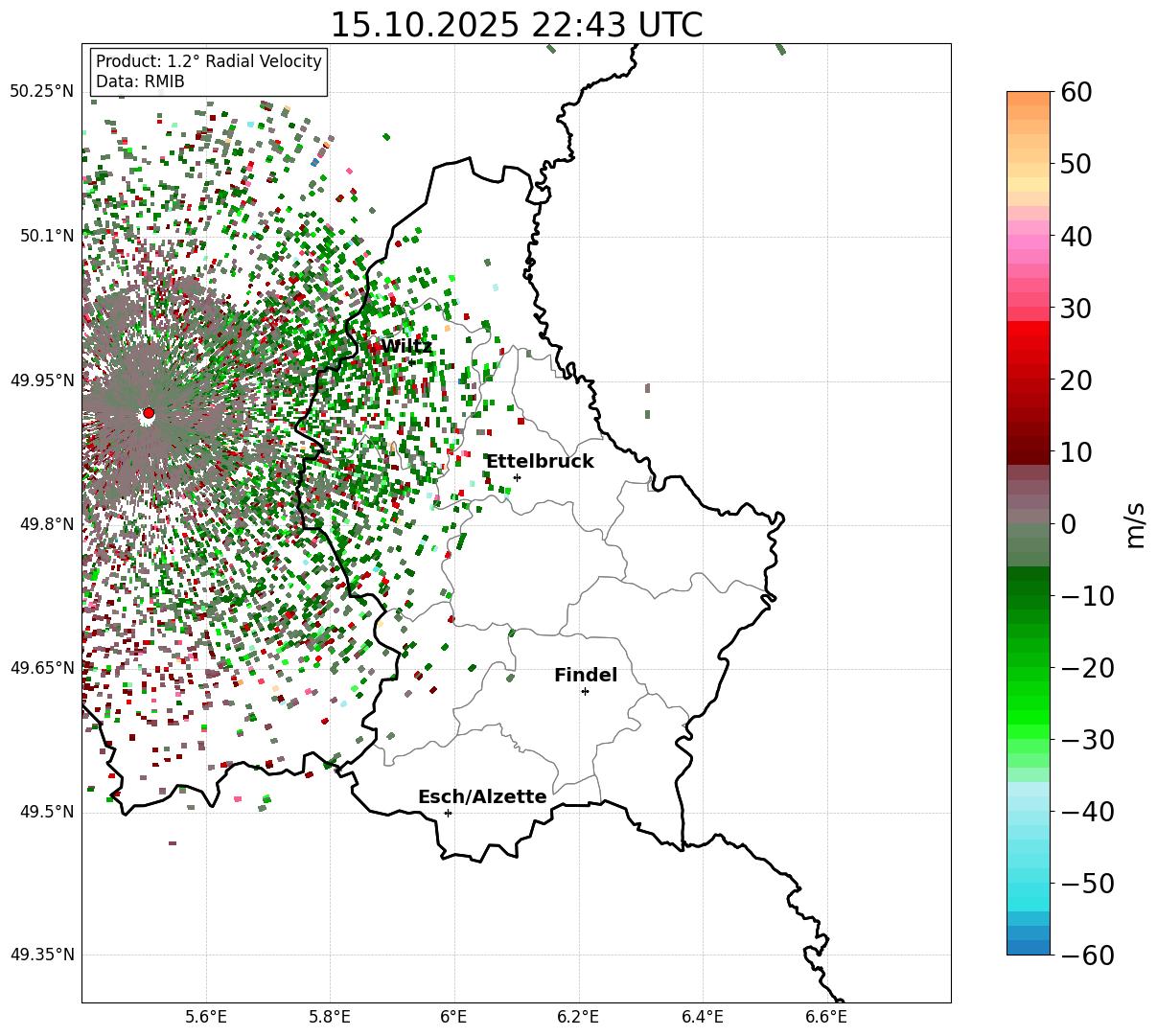Click the 6.2°E longitude label
The image size is (1157, 1036).
point(579,1017)
